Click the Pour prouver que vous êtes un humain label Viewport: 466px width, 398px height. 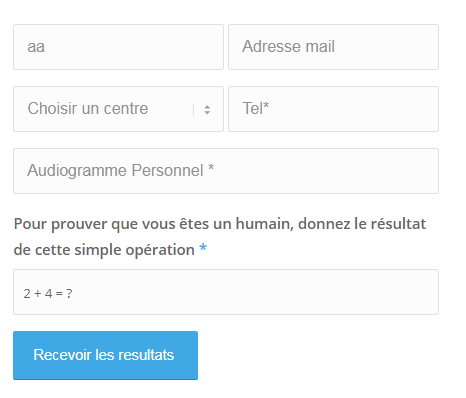(220, 236)
